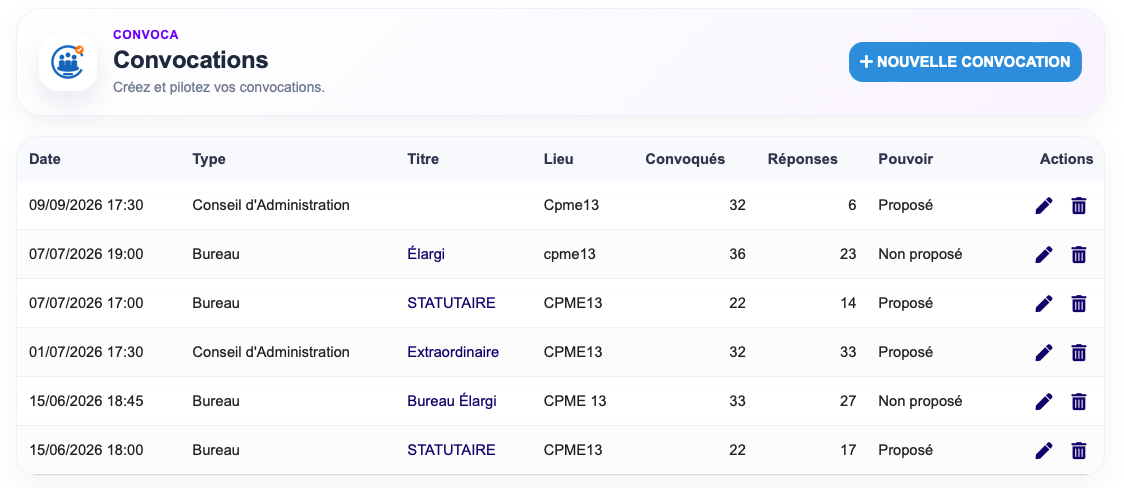Viewport: 1124px width, 488px height.
Task: Delete the 09/09/2026 17:30 convocation
Action: tap(1078, 206)
